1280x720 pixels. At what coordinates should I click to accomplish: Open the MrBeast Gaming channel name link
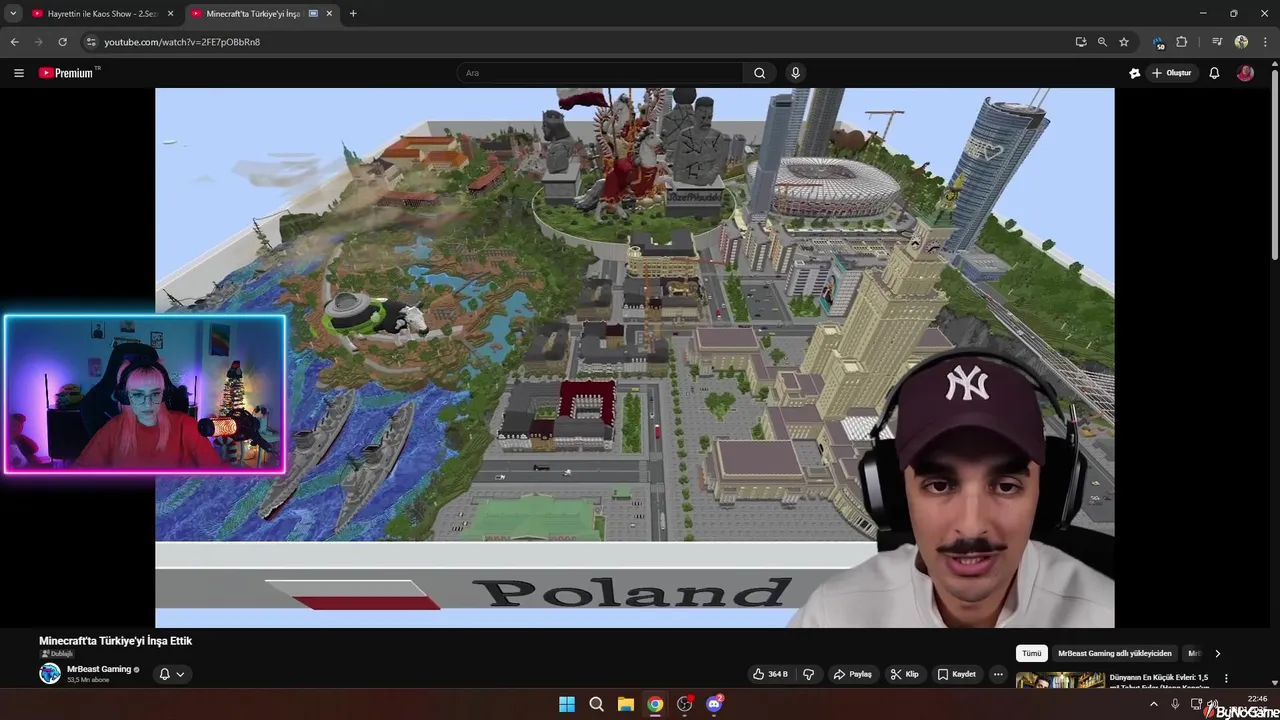tap(99, 669)
